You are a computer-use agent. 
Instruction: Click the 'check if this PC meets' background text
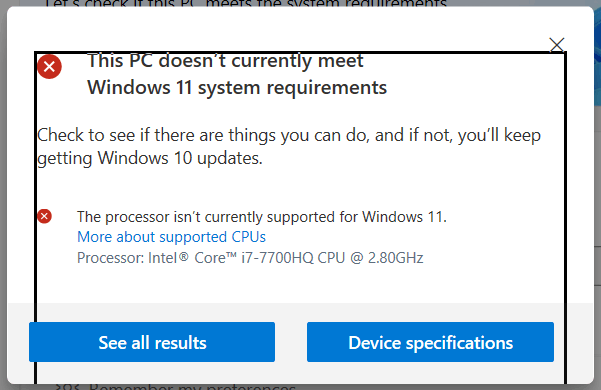click(245, 3)
